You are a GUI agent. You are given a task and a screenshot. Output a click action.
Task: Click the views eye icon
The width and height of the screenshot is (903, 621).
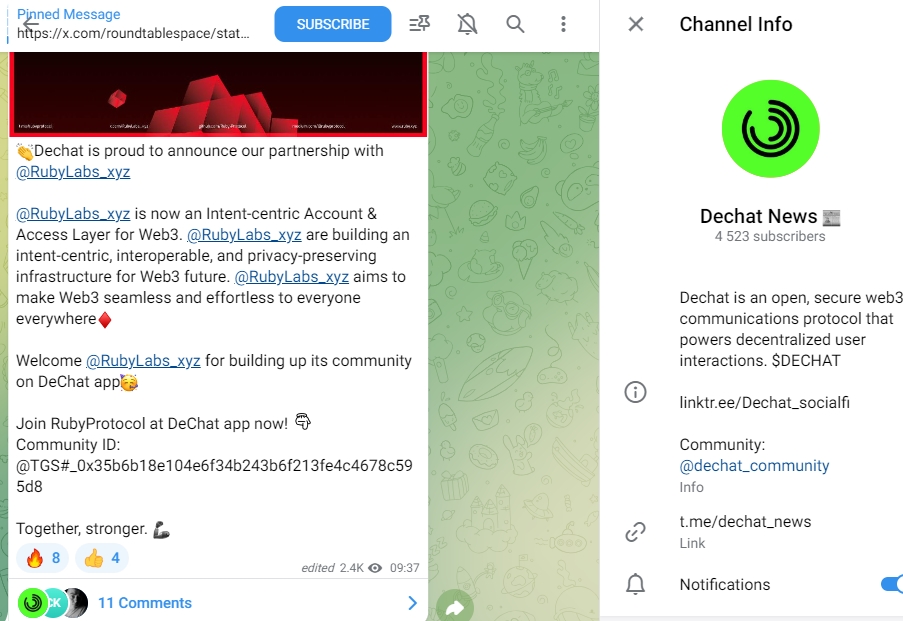[375, 568]
